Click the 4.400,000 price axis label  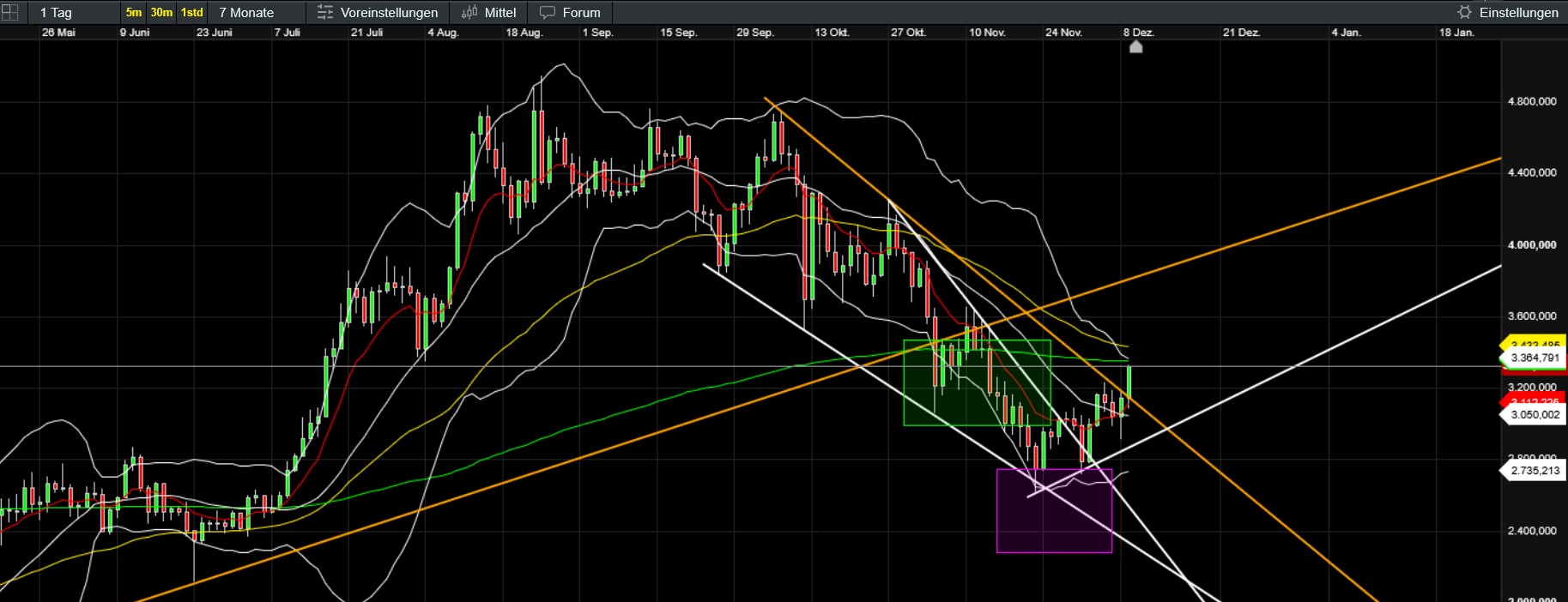click(x=1532, y=172)
